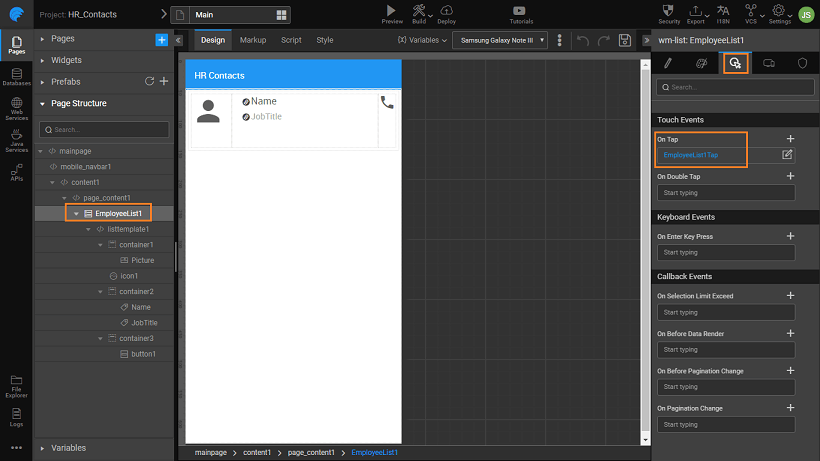This screenshot has height=461, width=820.
Task: Switch to the Script tab
Action: coord(291,40)
